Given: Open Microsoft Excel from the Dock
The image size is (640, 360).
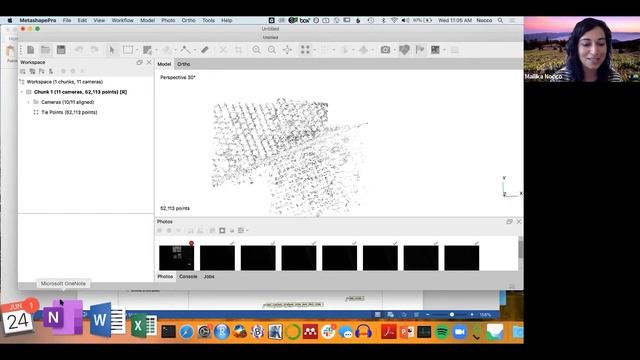Looking at the screenshot, I should coord(143,326).
